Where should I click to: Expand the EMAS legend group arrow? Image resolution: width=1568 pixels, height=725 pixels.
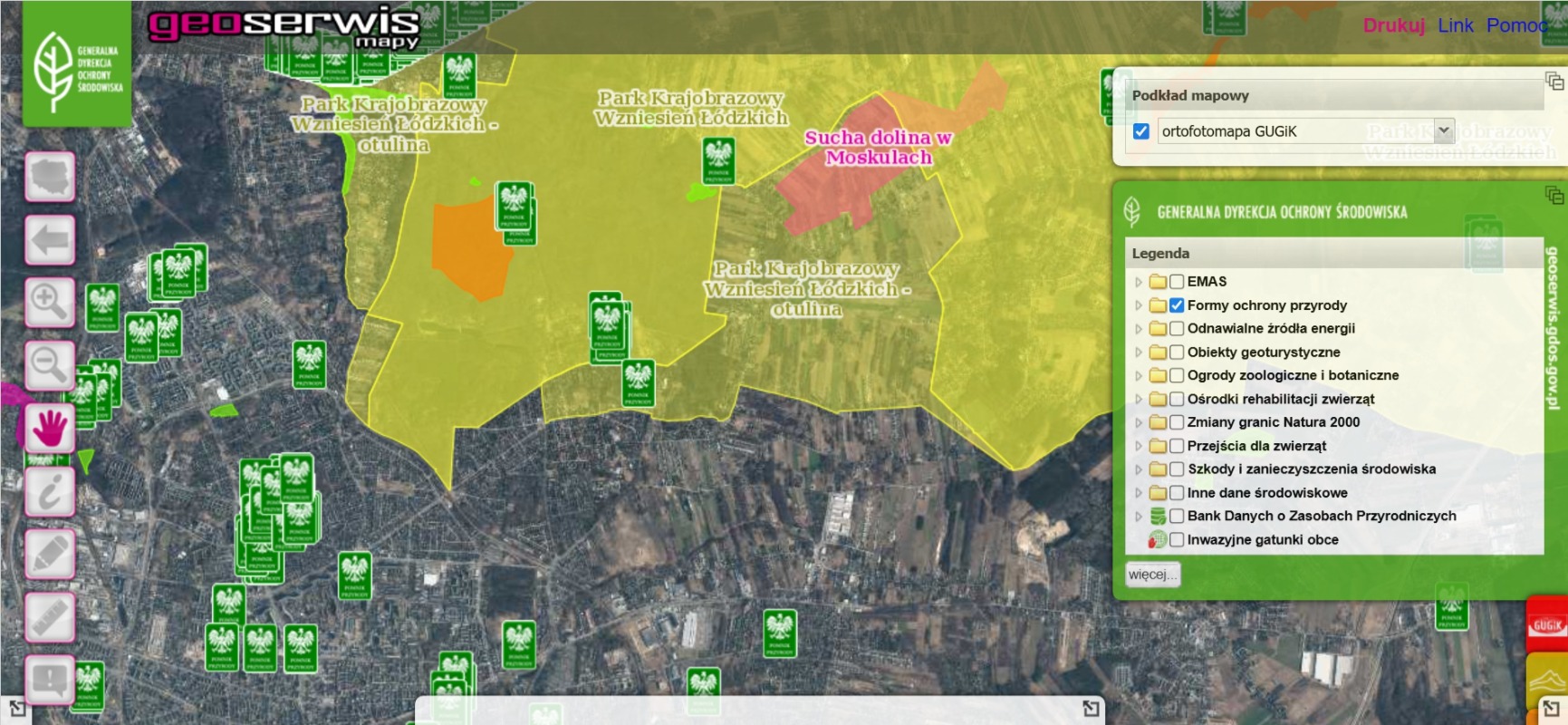coord(1139,282)
